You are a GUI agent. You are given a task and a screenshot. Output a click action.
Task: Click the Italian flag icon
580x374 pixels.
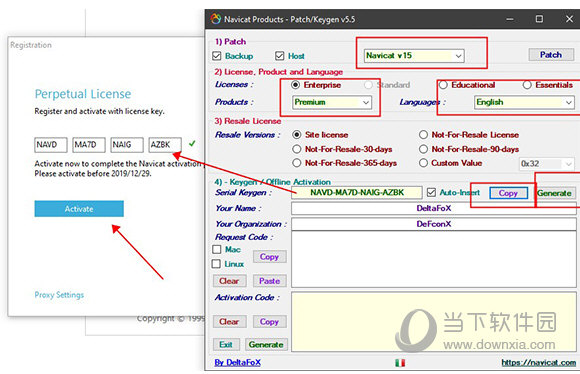[x=400, y=363]
